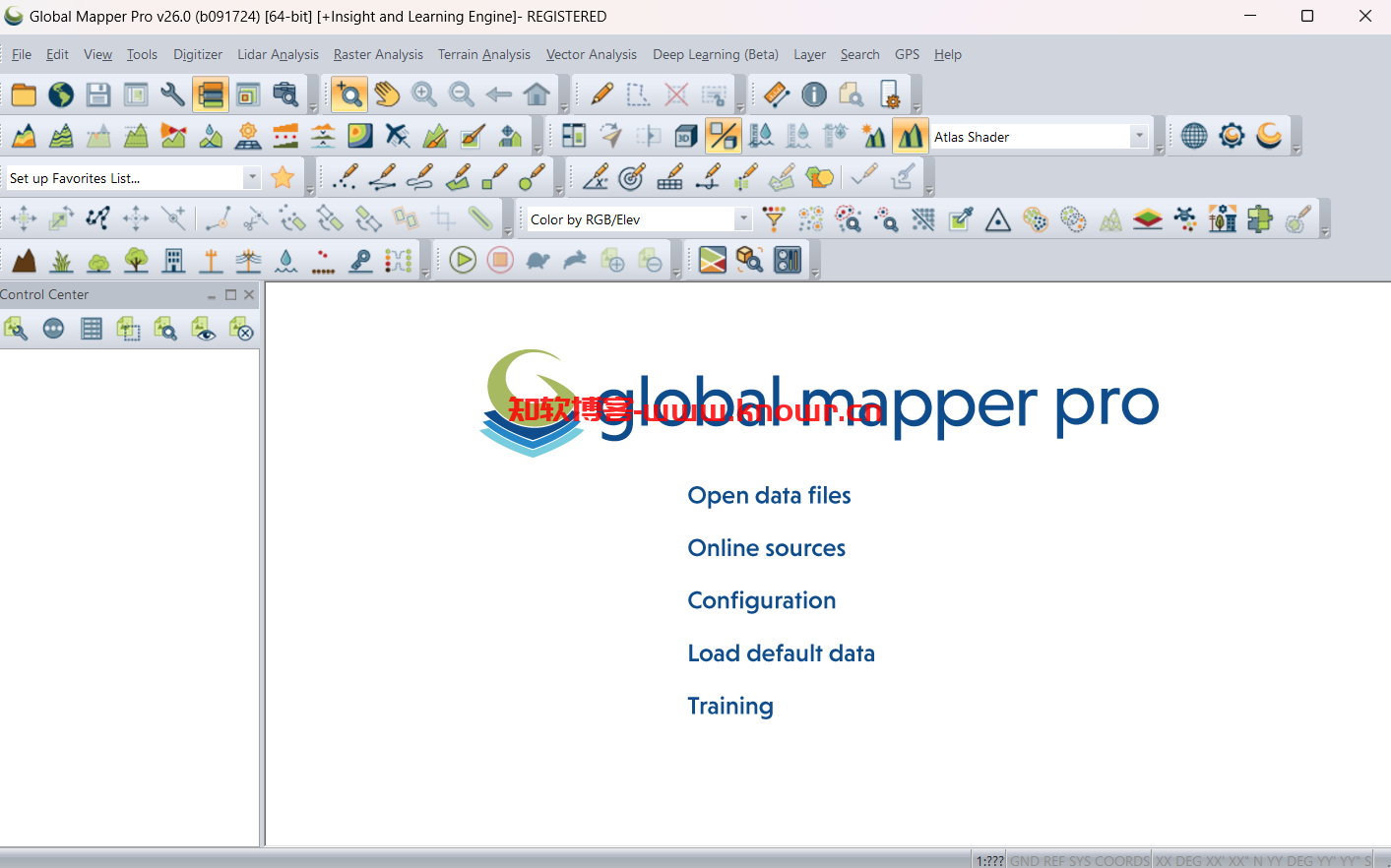Screen dimensions: 1391x868
Task: Click the water drop classification icon
Action: tap(285, 260)
